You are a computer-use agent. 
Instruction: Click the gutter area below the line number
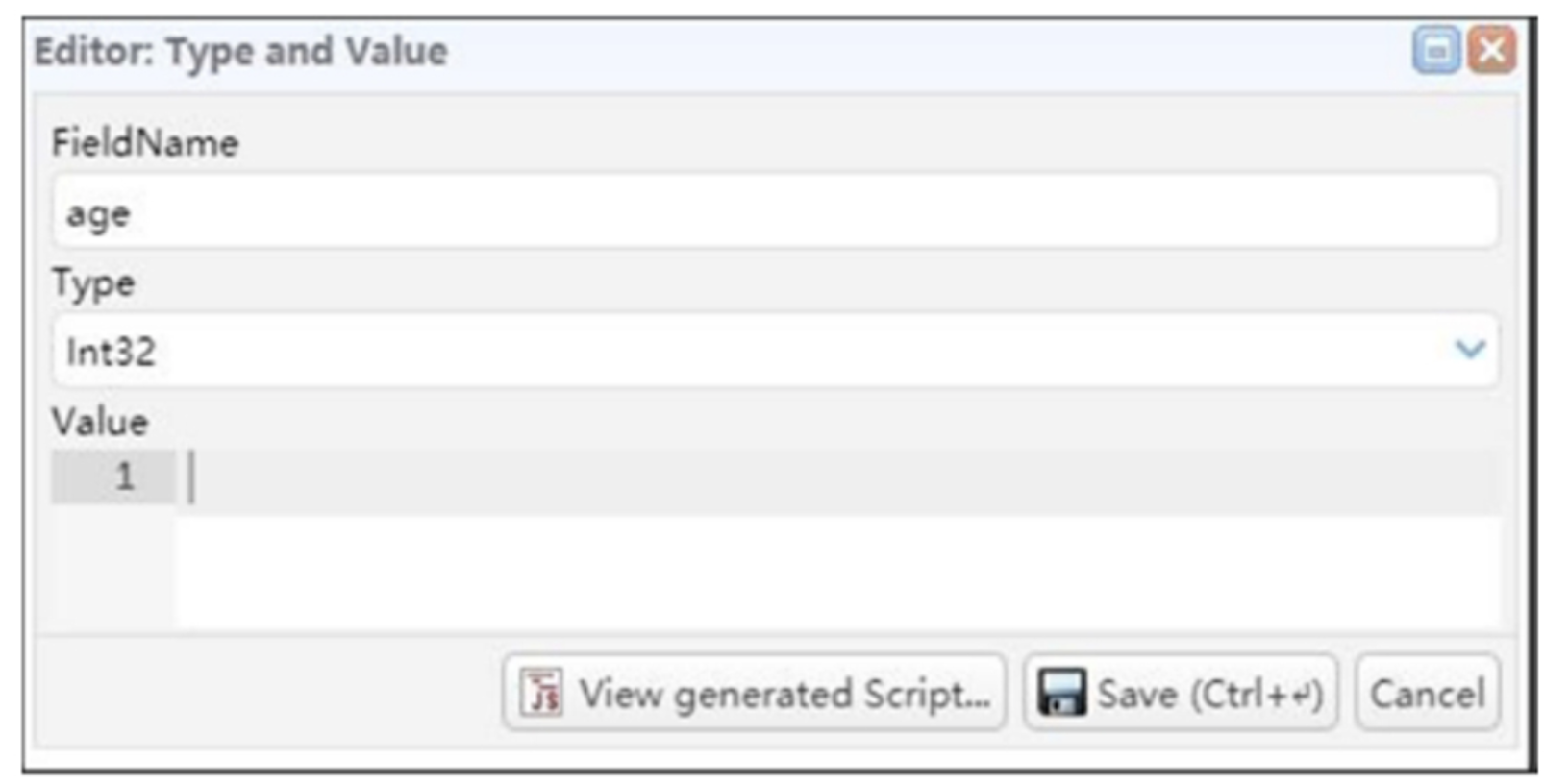[113, 567]
